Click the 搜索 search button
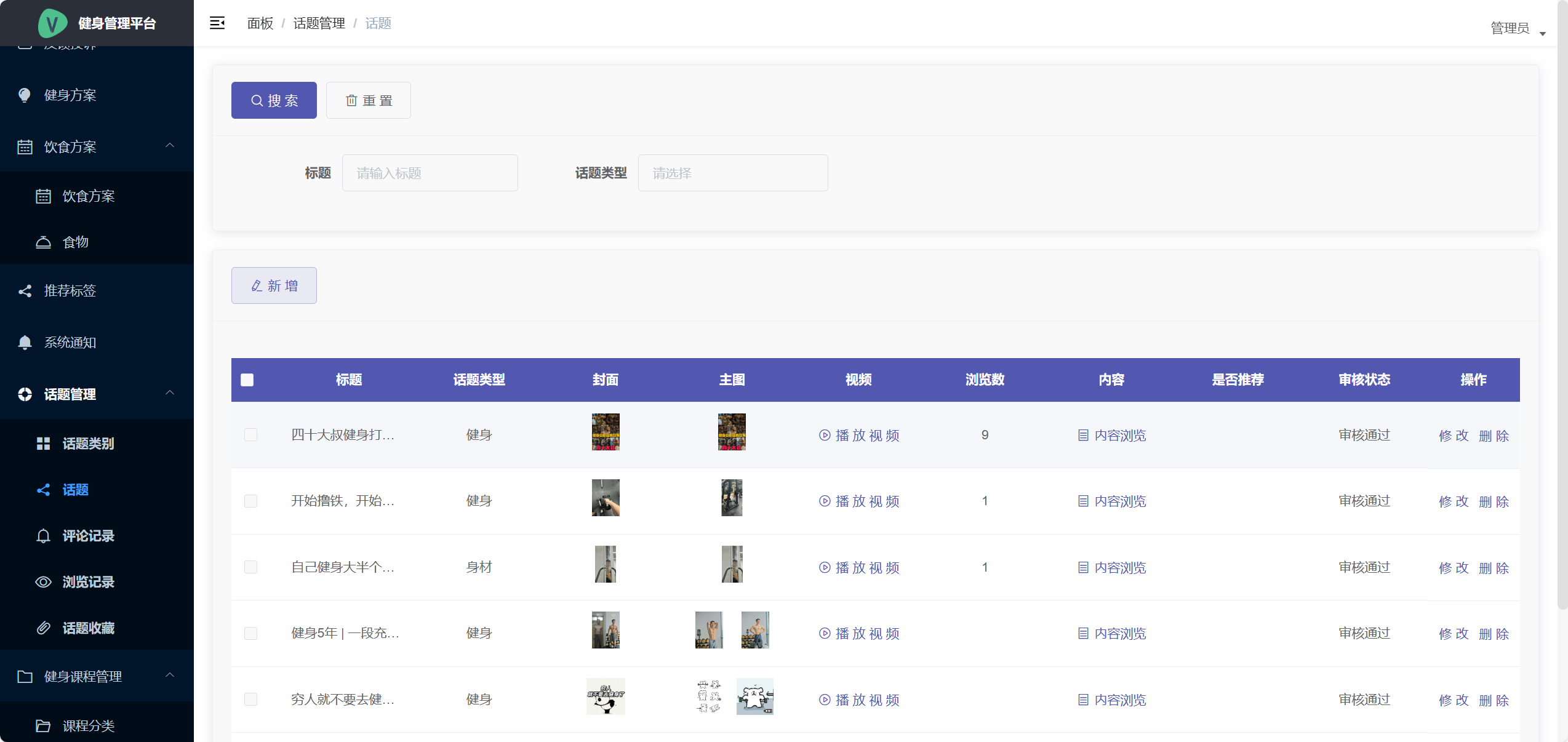This screenshot has height=742, width=1568. (274, 100)
